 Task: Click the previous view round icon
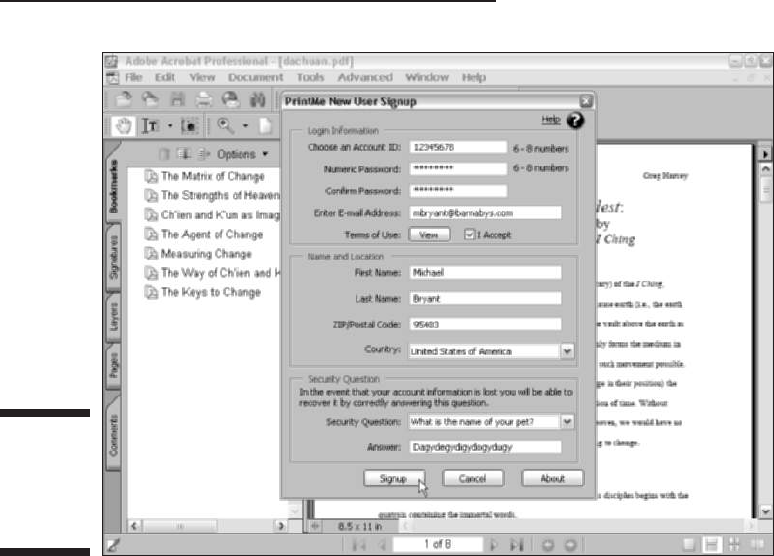coord(547,545)
